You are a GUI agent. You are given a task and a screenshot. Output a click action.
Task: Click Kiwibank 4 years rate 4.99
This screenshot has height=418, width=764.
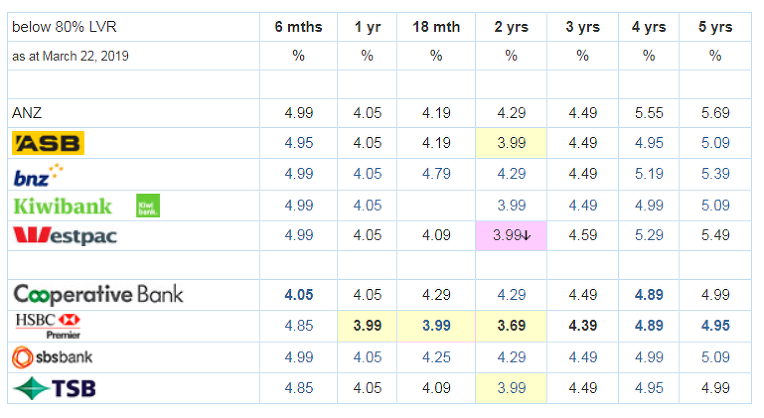click(649, 205)
